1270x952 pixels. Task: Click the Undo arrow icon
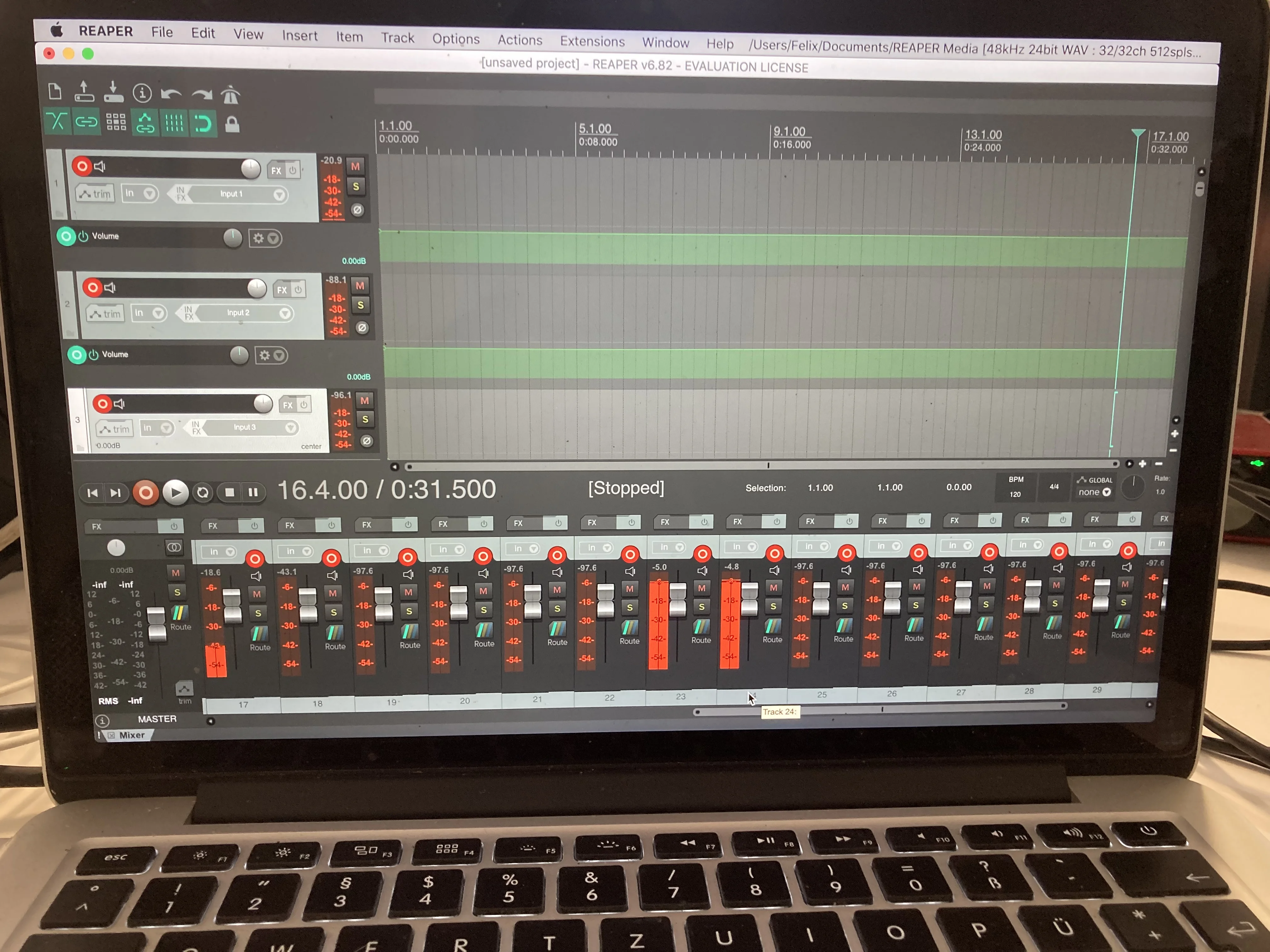[171, 93]
